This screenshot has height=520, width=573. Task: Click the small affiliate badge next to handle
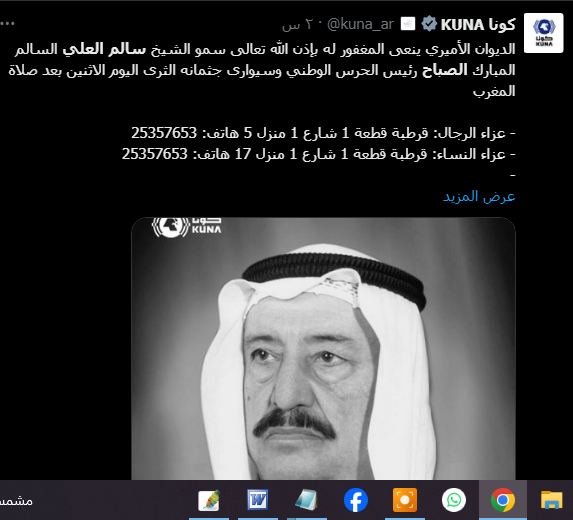(407, 24)
